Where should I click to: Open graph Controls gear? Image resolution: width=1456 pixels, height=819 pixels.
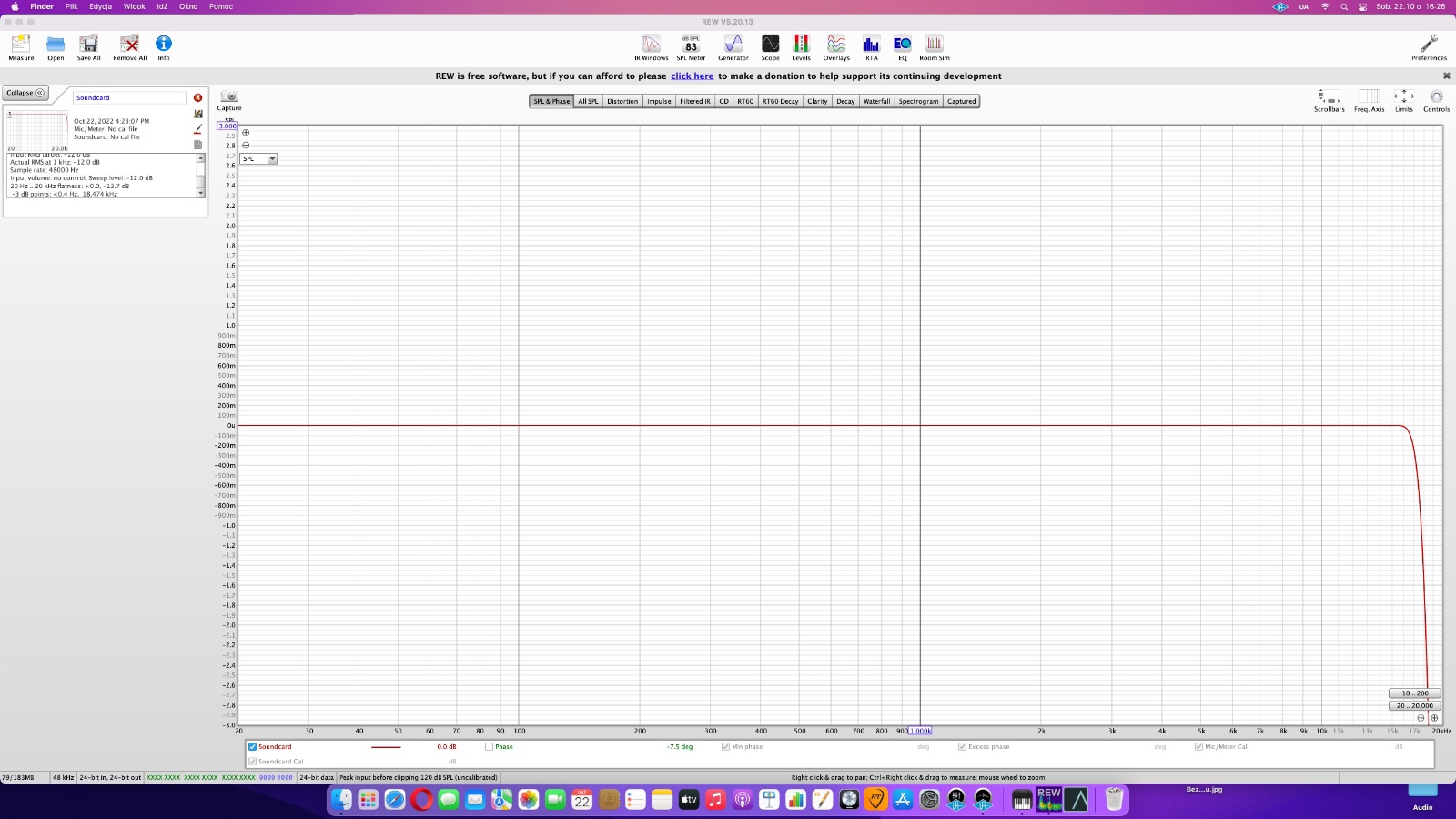tap(1436, 100)
